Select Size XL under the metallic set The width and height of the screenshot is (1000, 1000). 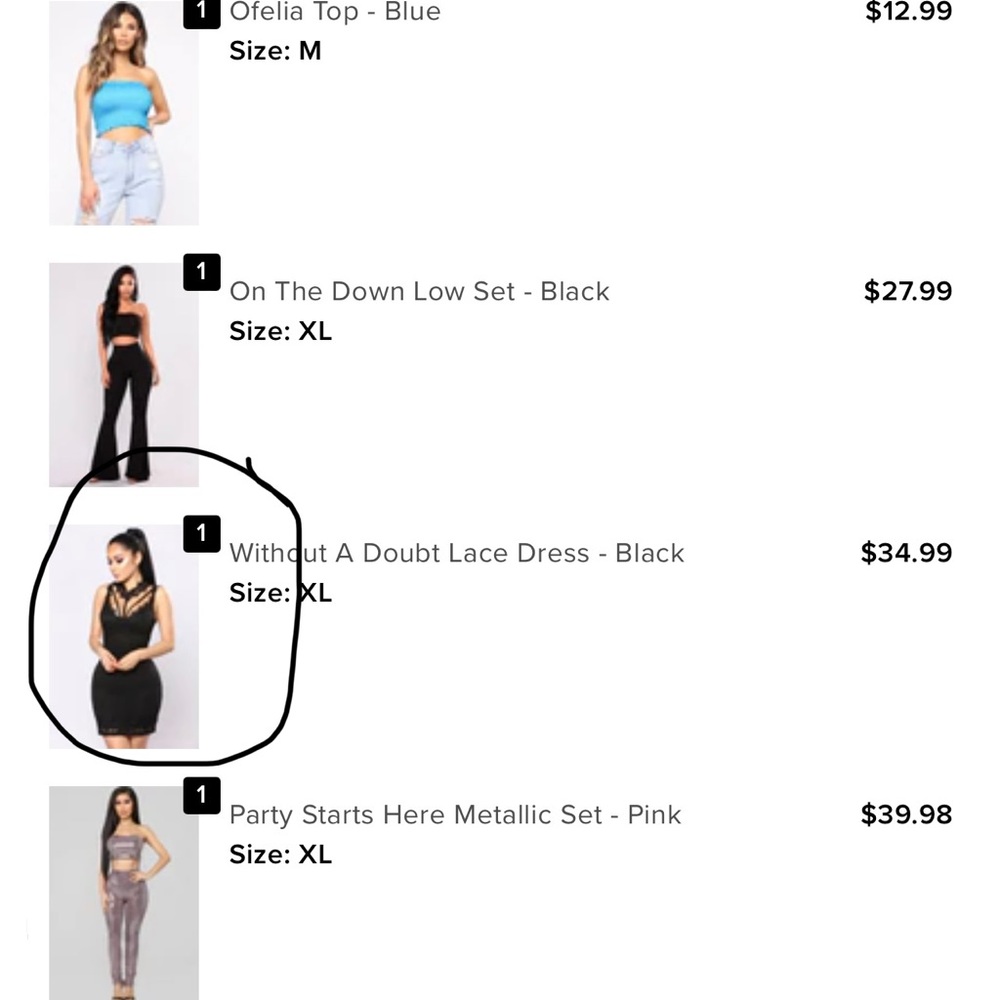pyautogui.click(x=280, y=855)
